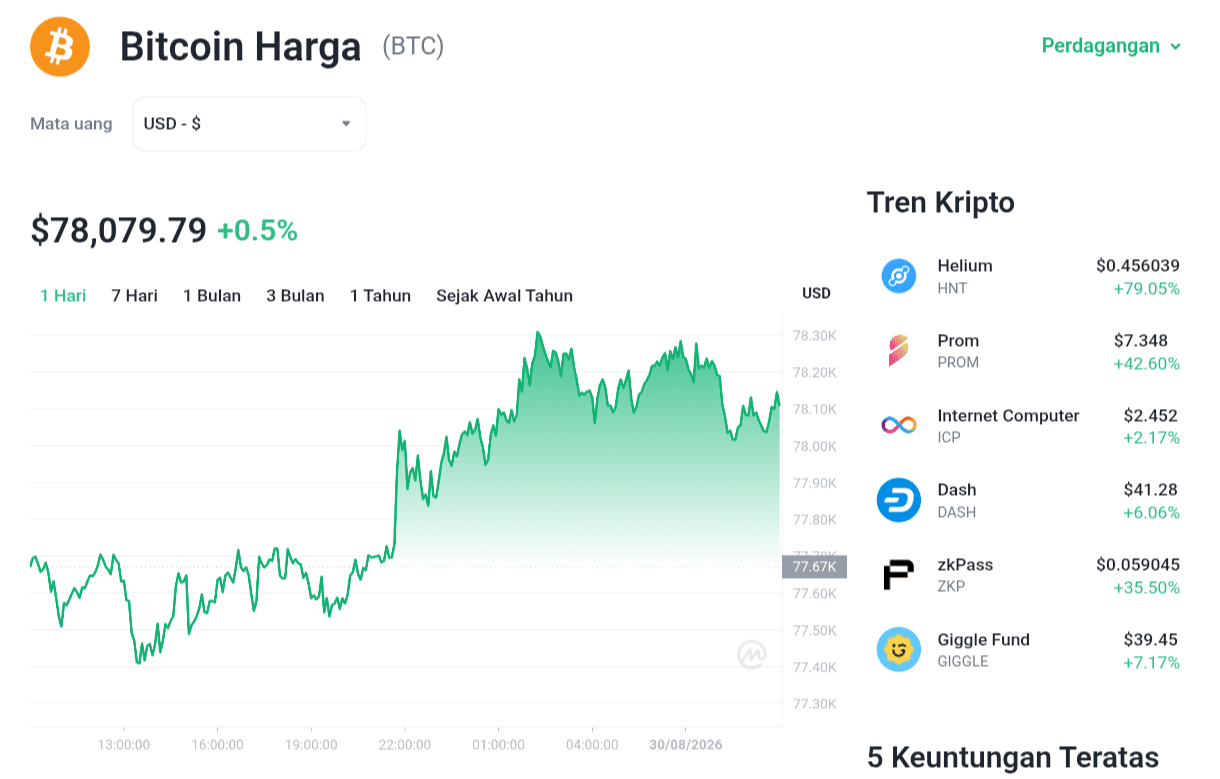The height and width of the screenshot is (779, 1220).
Task: Open the Helium HNT link
Action: click(x=1030, y=276)
